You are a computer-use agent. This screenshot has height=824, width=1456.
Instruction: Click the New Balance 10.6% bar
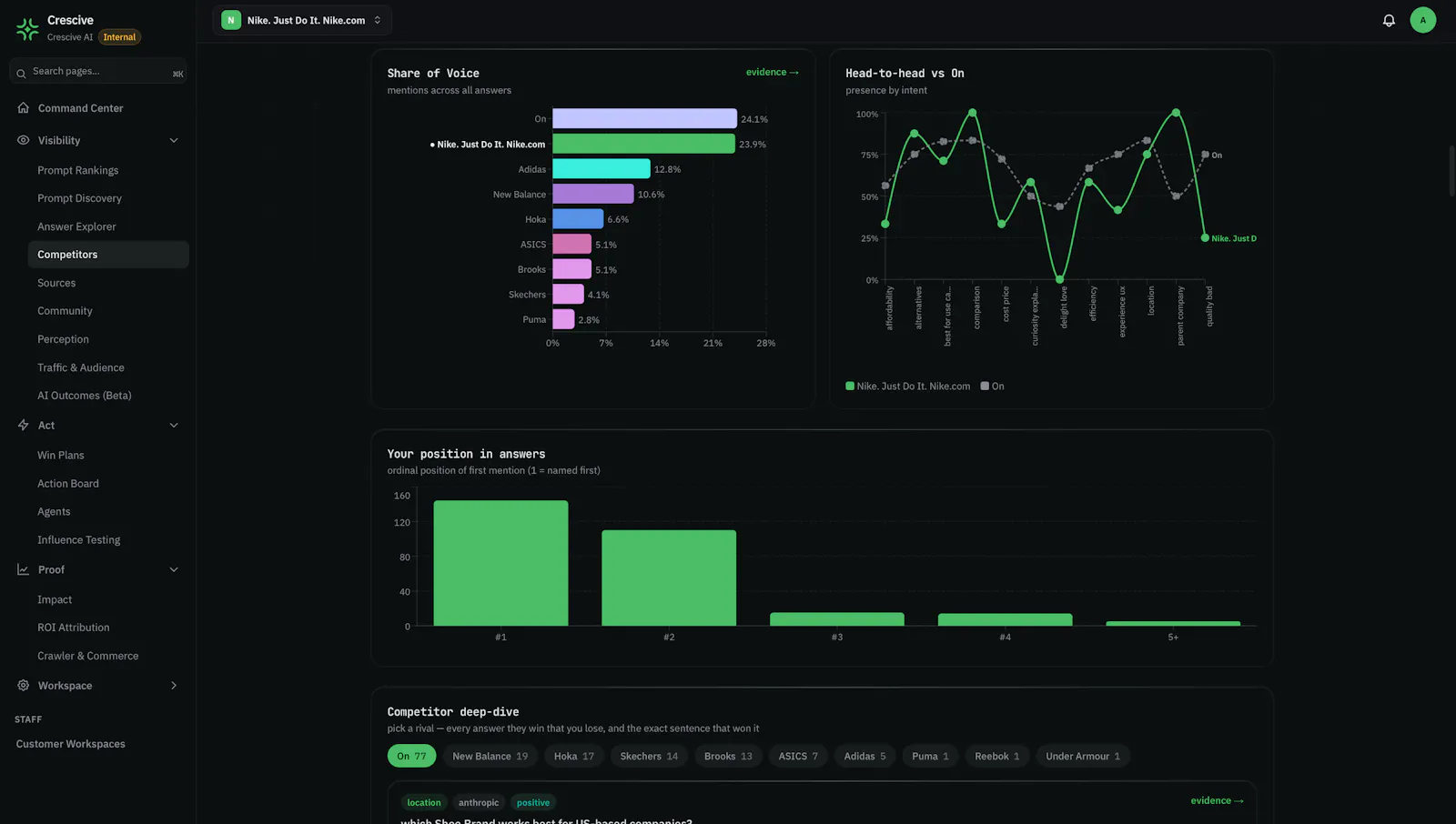coord(593,194)
